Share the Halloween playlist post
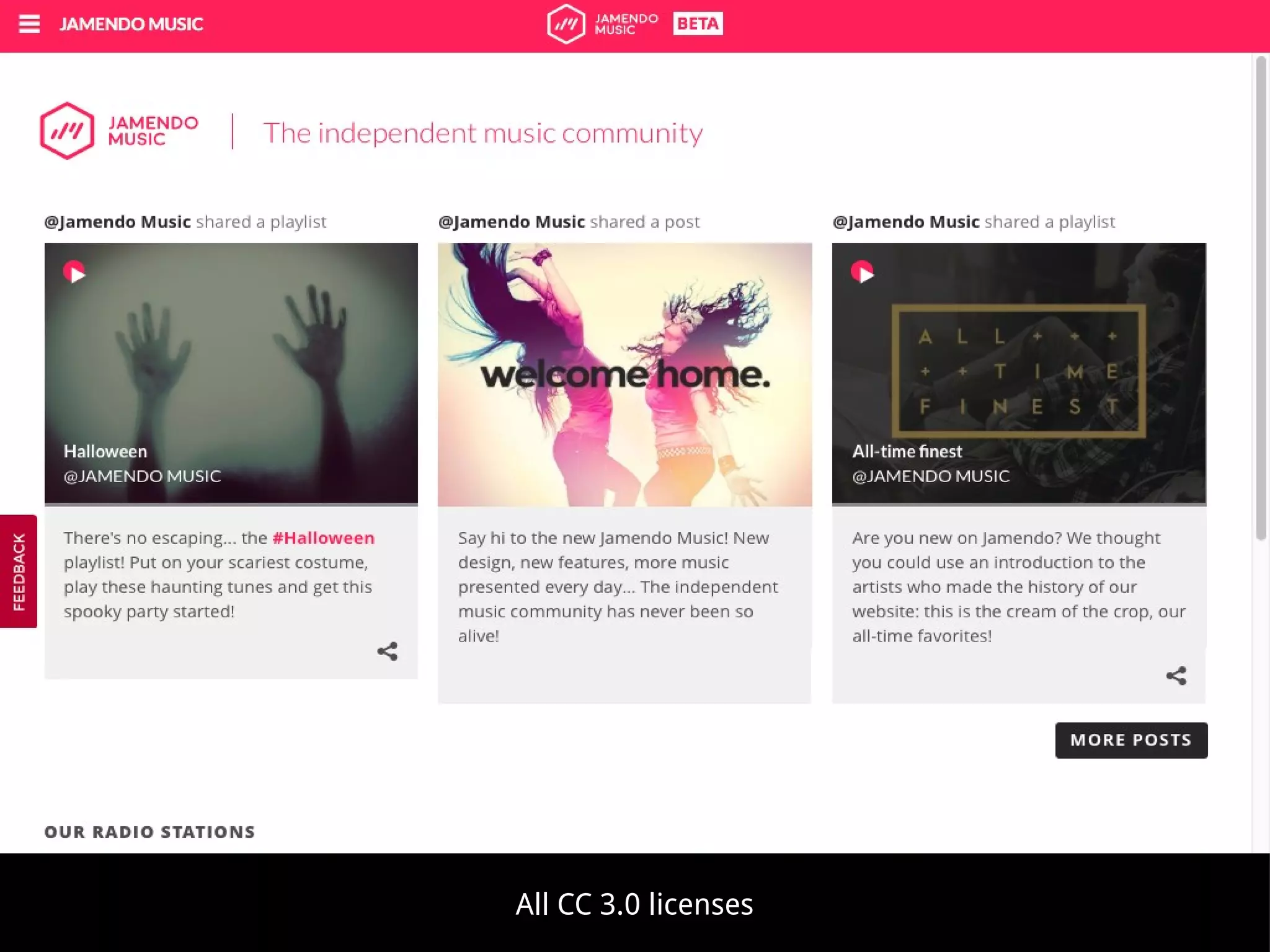Screen dimensions: 1270x952 click(388, 651)
